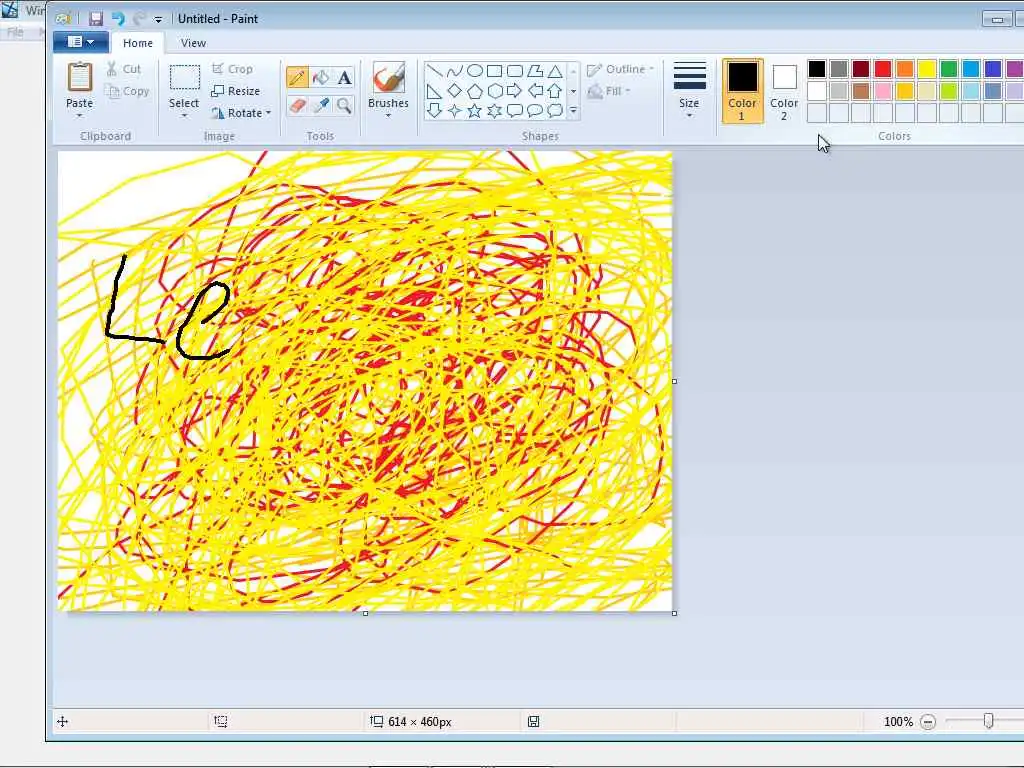Choose the Oval callout shape
The image size is (1024, 768).
point(536,111)
